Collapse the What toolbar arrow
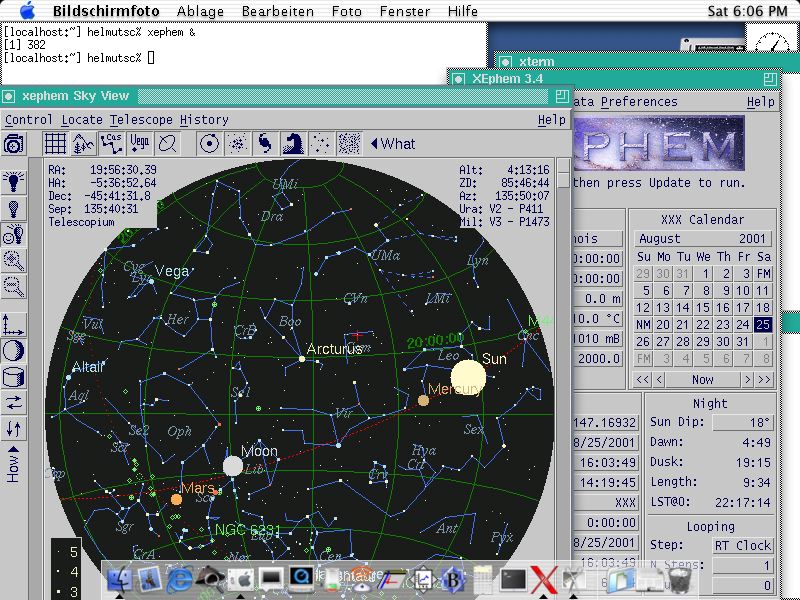800x600 pixels. 374,144
